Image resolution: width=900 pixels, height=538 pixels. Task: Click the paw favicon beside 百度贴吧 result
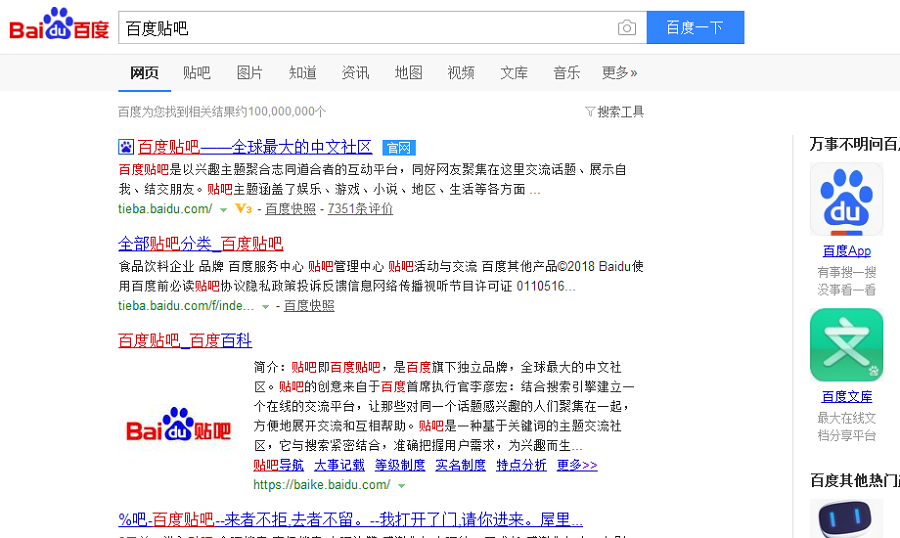click(x=126, y=147)
